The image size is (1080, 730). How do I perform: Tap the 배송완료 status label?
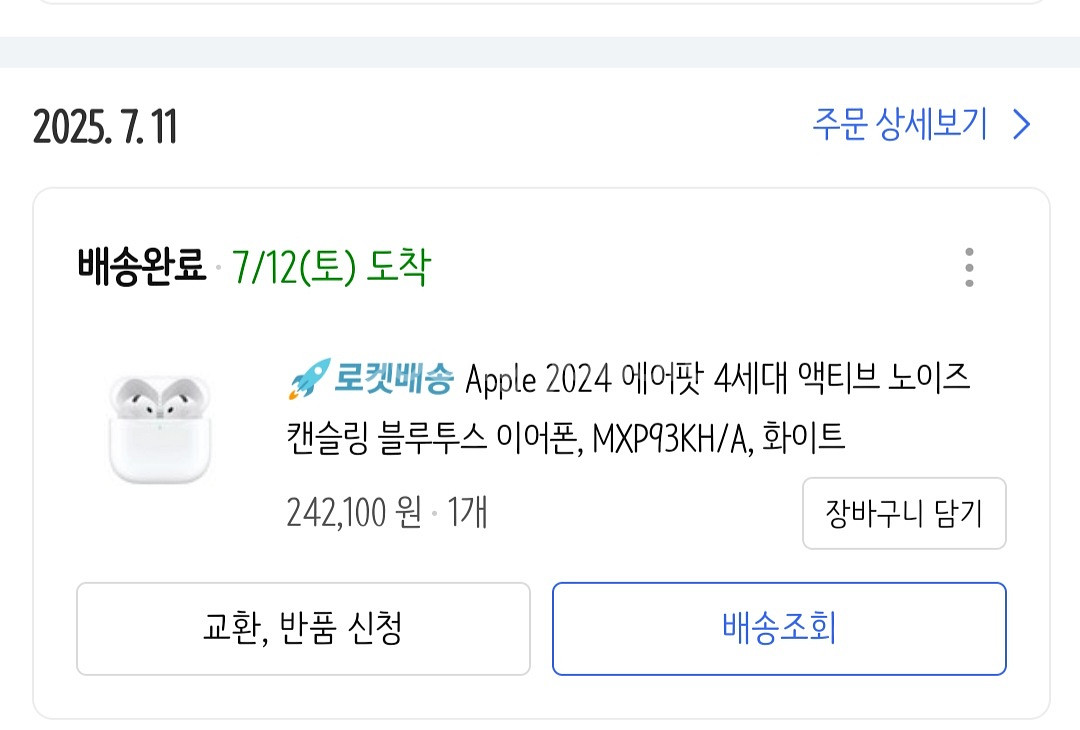point(141,267)
